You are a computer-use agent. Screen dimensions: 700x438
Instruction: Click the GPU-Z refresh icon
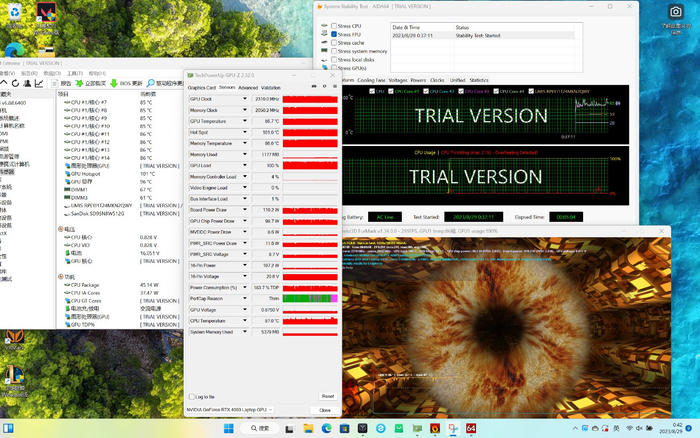coord(323,87)
